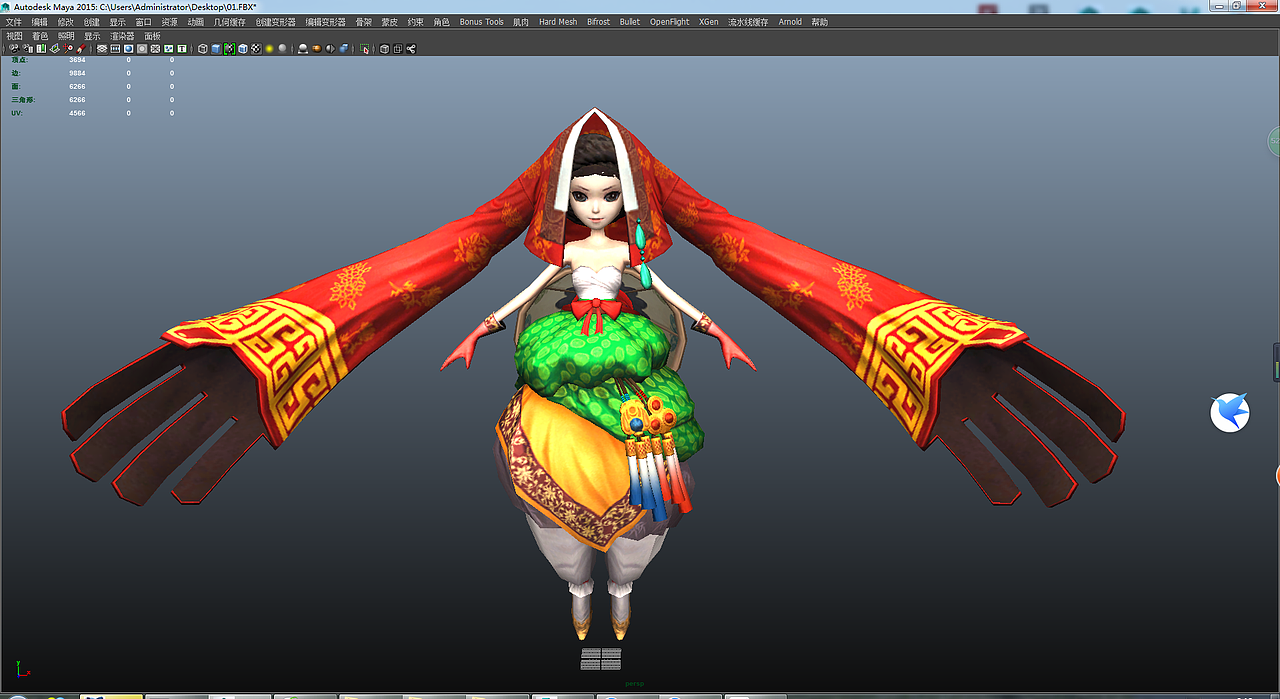Enable Smooth Shade All cube icon

[216, 48]
